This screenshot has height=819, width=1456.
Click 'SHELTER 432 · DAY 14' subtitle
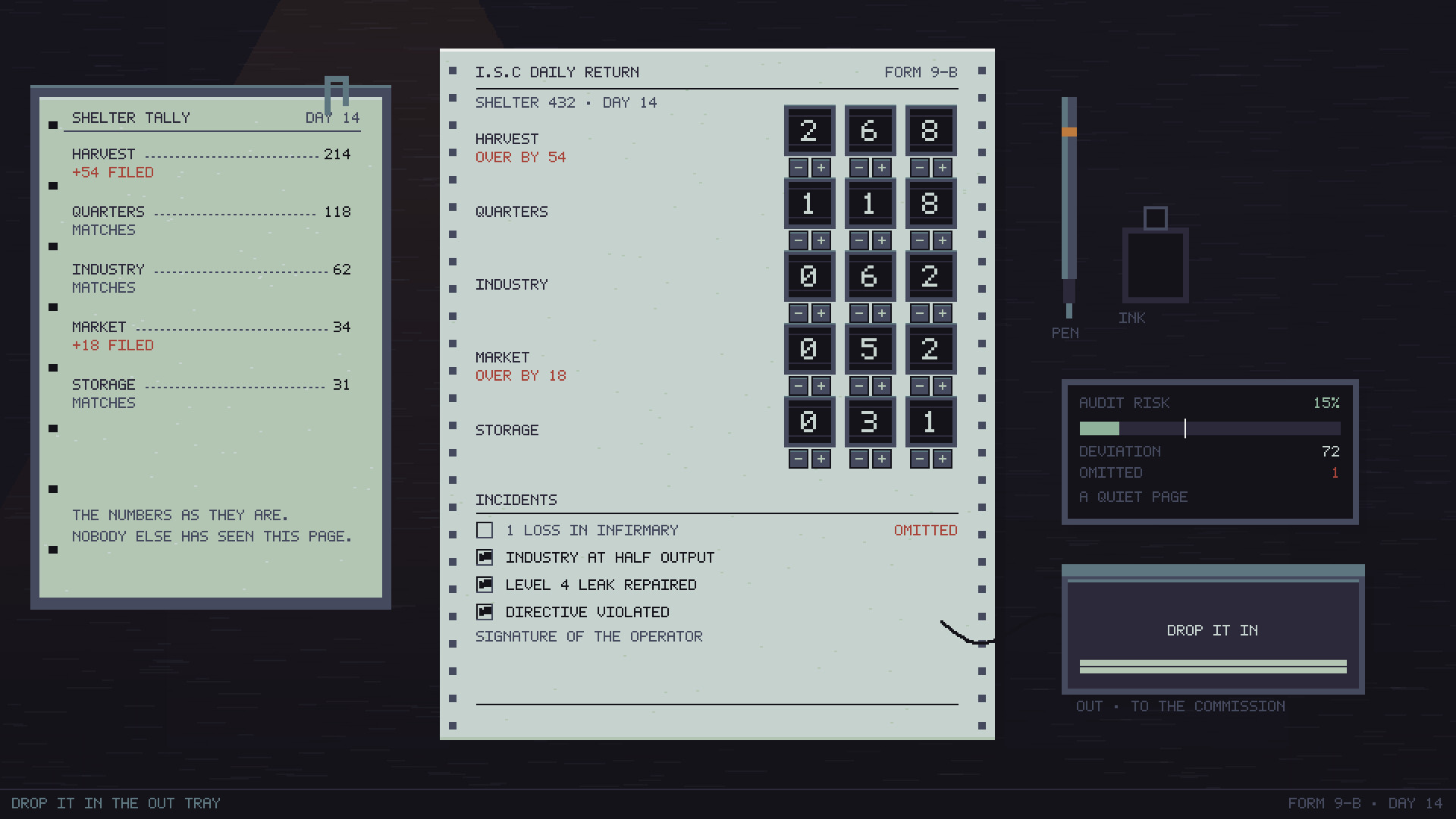(x=566, y=102)
